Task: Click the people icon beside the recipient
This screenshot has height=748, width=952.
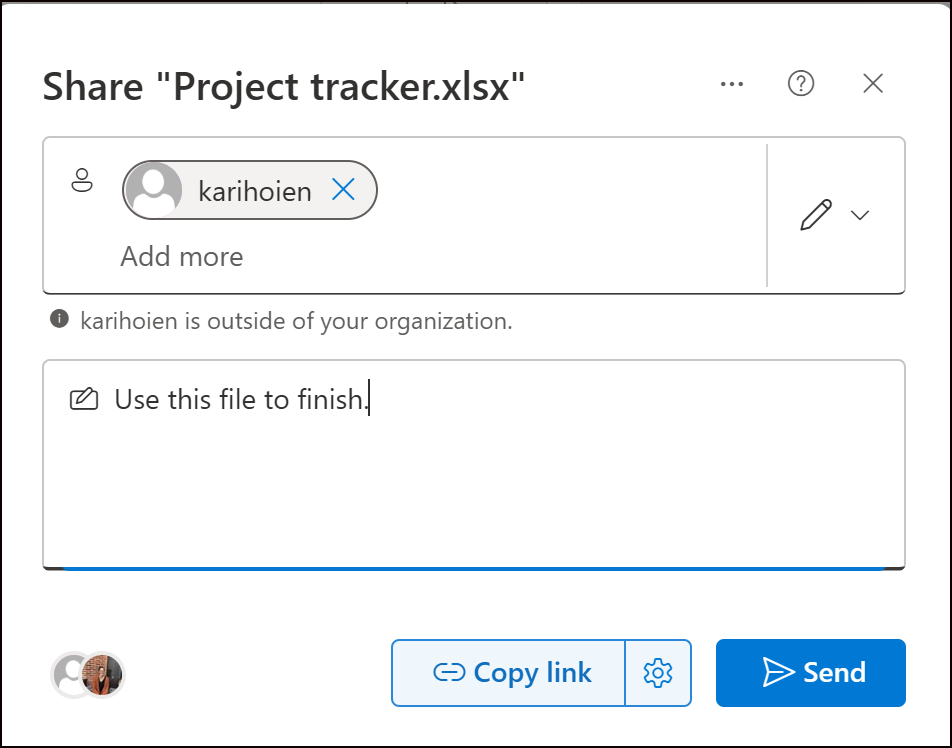Action: click(81, 181)
